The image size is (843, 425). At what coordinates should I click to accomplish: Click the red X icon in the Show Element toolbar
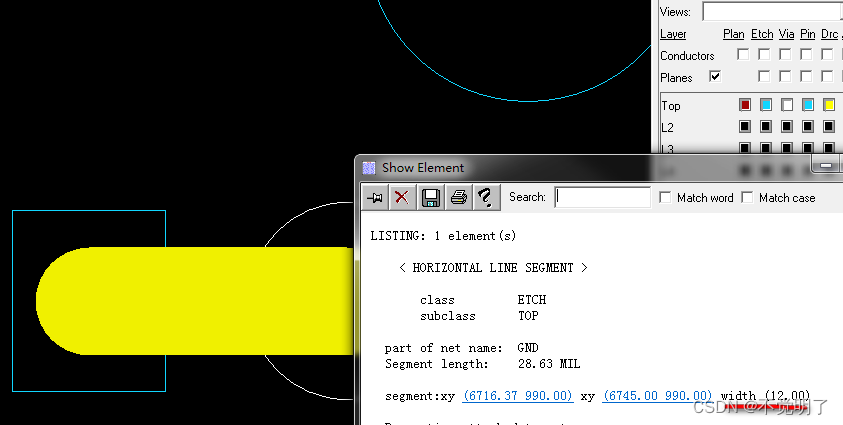[x=402, y=198]
